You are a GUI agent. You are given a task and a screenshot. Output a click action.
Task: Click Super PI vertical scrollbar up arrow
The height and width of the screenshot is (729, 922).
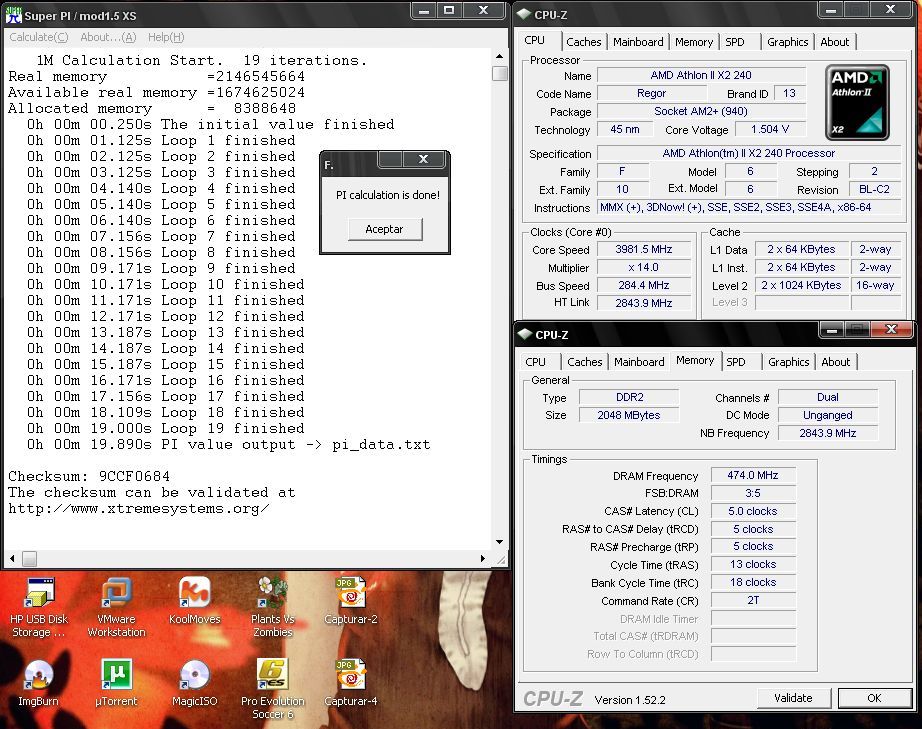(x=499, y=56)
